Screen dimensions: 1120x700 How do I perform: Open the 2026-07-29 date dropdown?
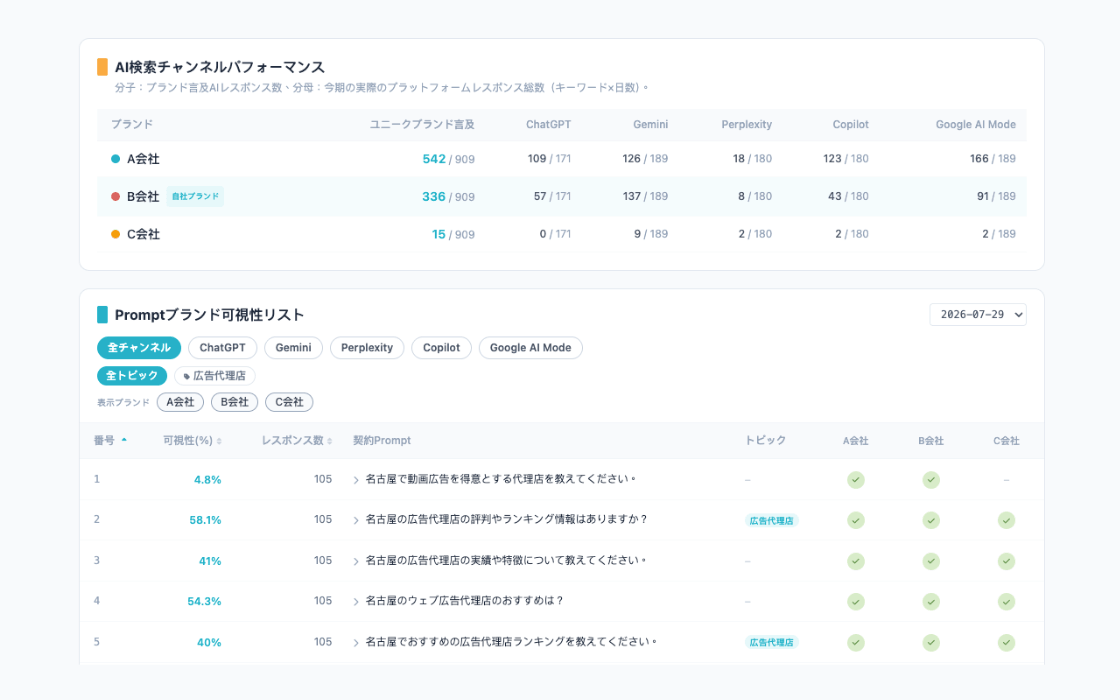978,314
